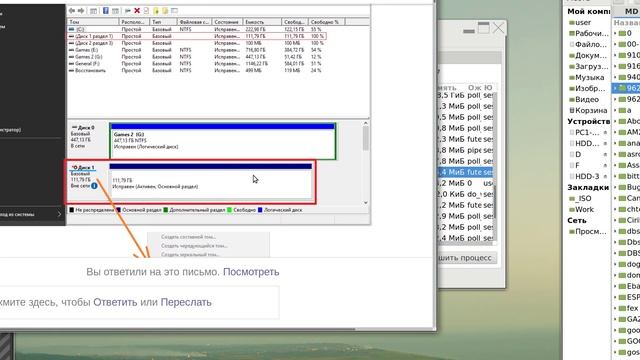Click the blue info icon on Диск 1
The image size is (640, 360).
[x=94, y=186]
